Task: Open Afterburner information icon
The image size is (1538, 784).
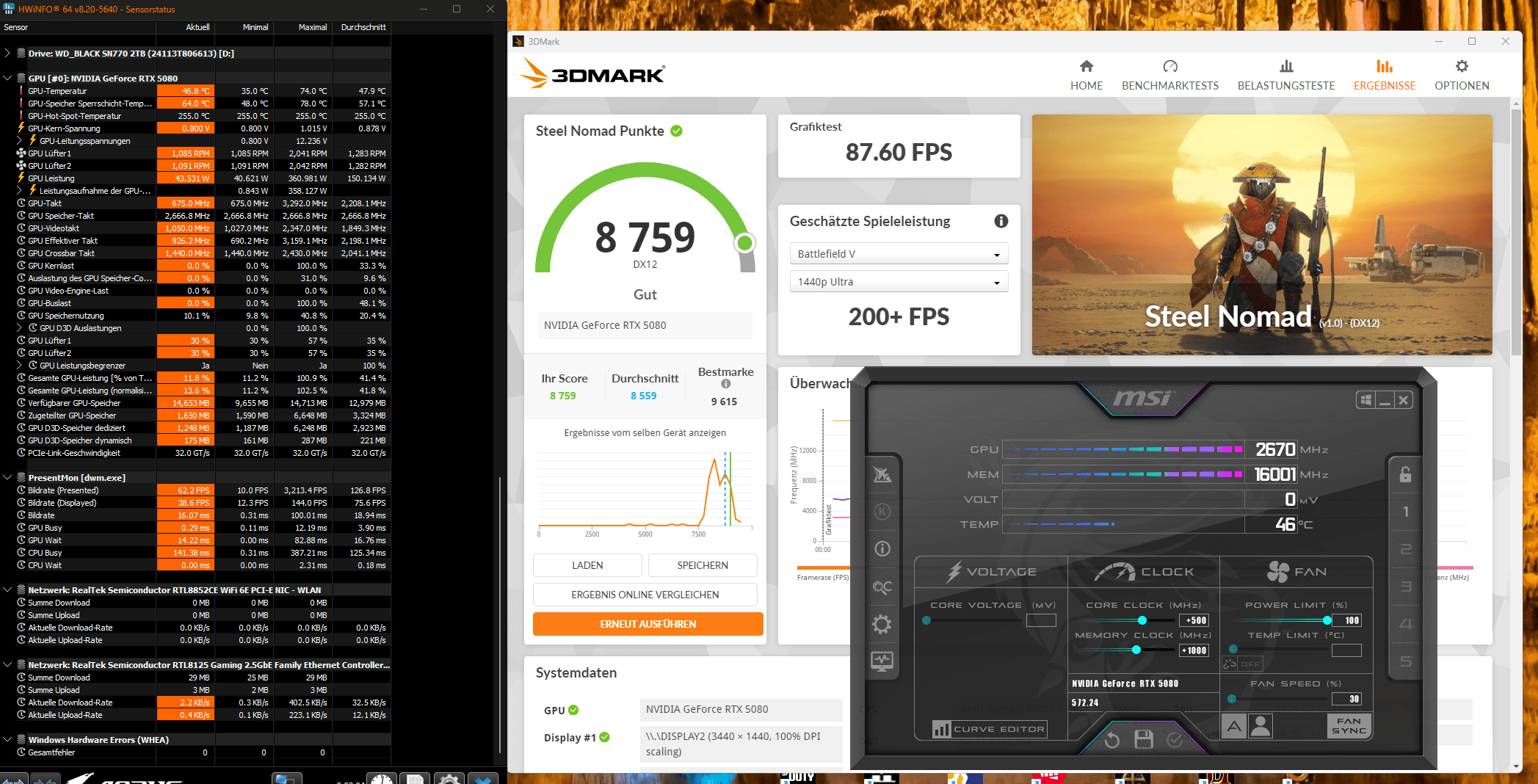Action: point(882,548)
